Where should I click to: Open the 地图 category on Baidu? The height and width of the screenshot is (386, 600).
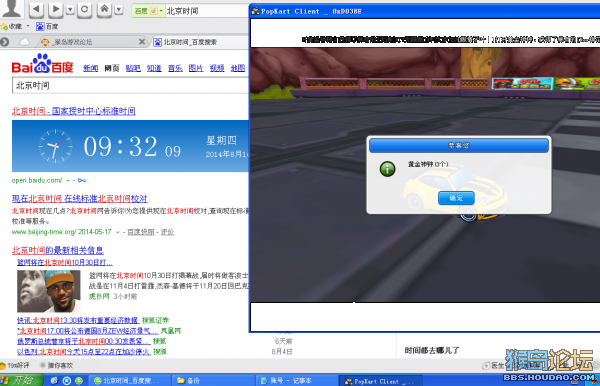pos(238,68)
